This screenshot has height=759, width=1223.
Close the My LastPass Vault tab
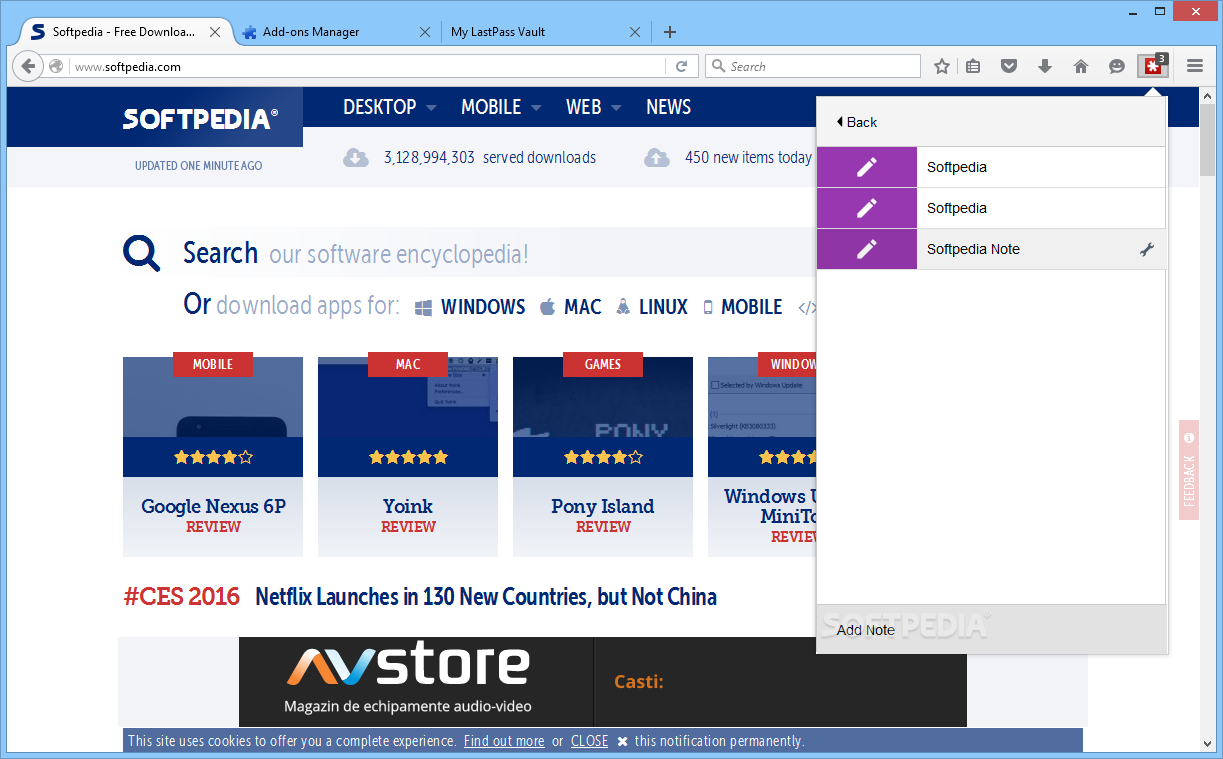634,32
